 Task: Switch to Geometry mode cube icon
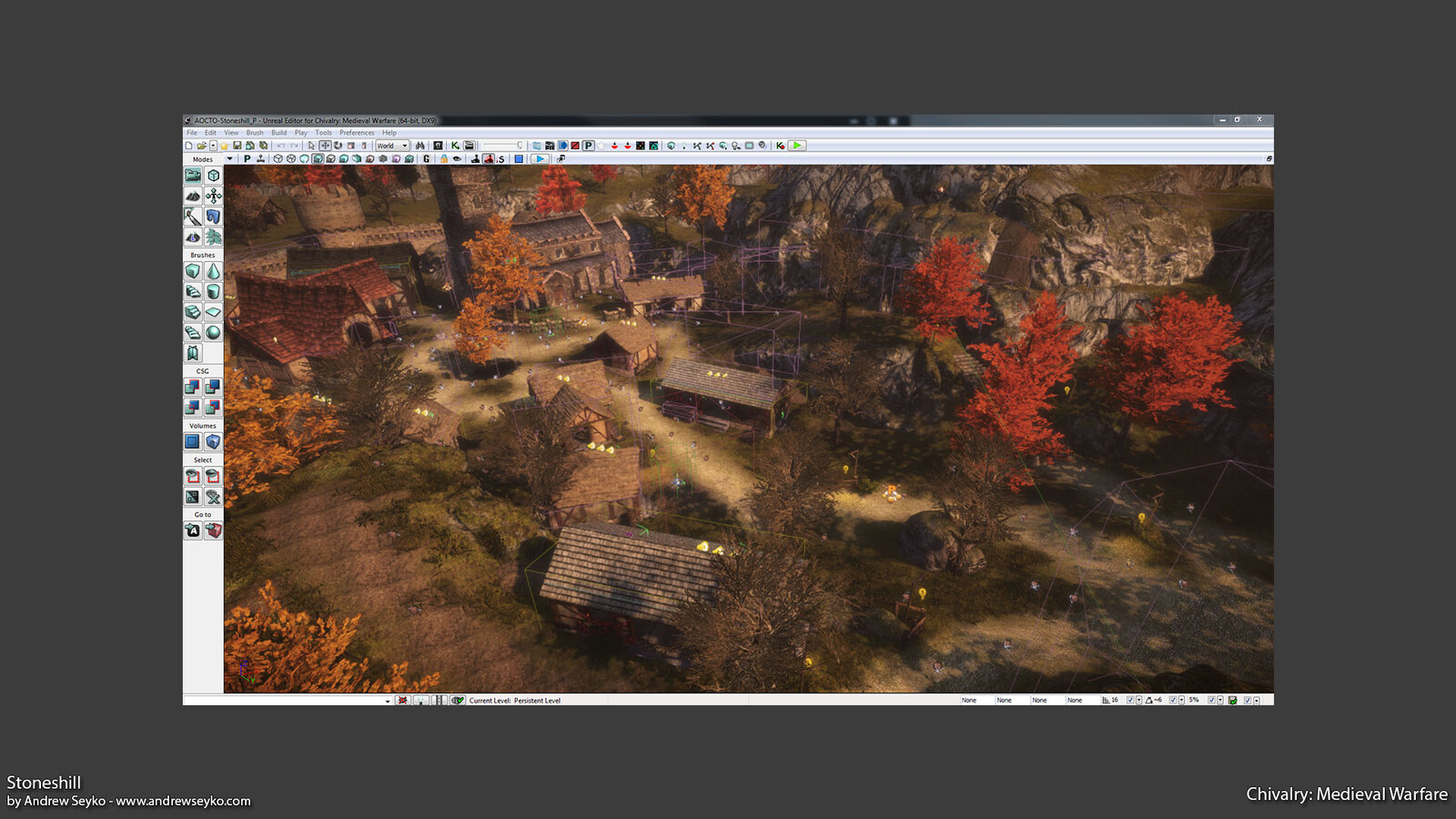(x=213, y=175)
